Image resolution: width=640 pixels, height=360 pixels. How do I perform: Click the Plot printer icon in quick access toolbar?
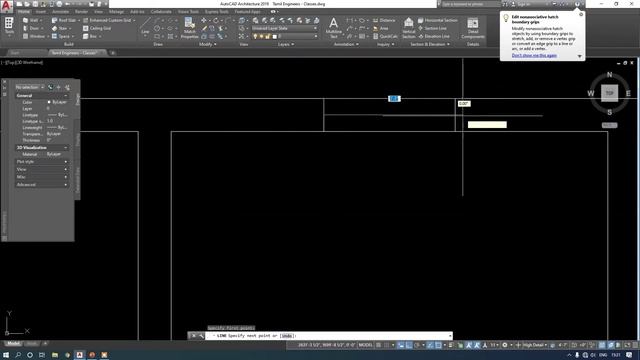(x=60, y=4)
